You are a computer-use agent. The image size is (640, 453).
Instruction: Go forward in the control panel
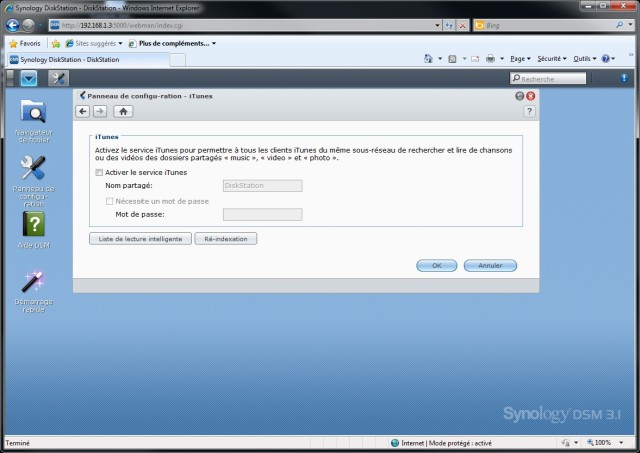pyautogui.click(x=100, y=111)
